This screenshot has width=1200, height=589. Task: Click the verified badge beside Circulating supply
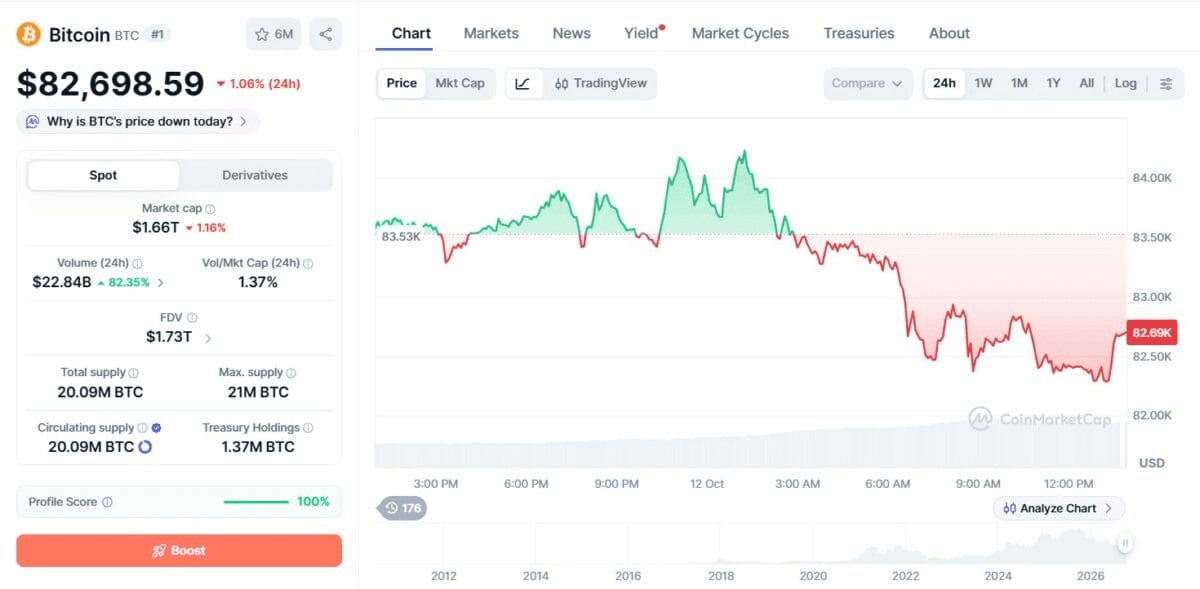(156, 428)
